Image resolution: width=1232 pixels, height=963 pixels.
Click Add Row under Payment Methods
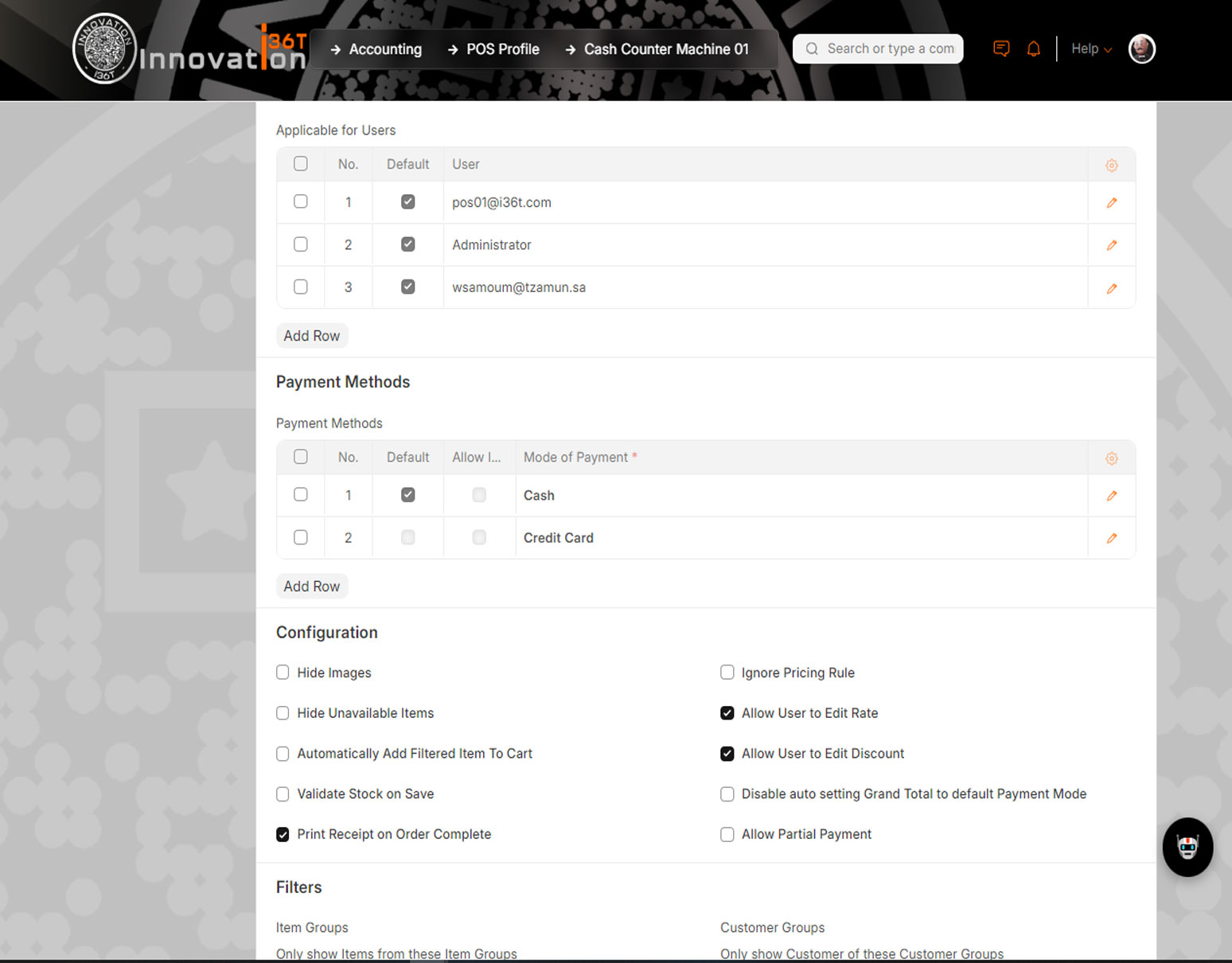point(311,587)
